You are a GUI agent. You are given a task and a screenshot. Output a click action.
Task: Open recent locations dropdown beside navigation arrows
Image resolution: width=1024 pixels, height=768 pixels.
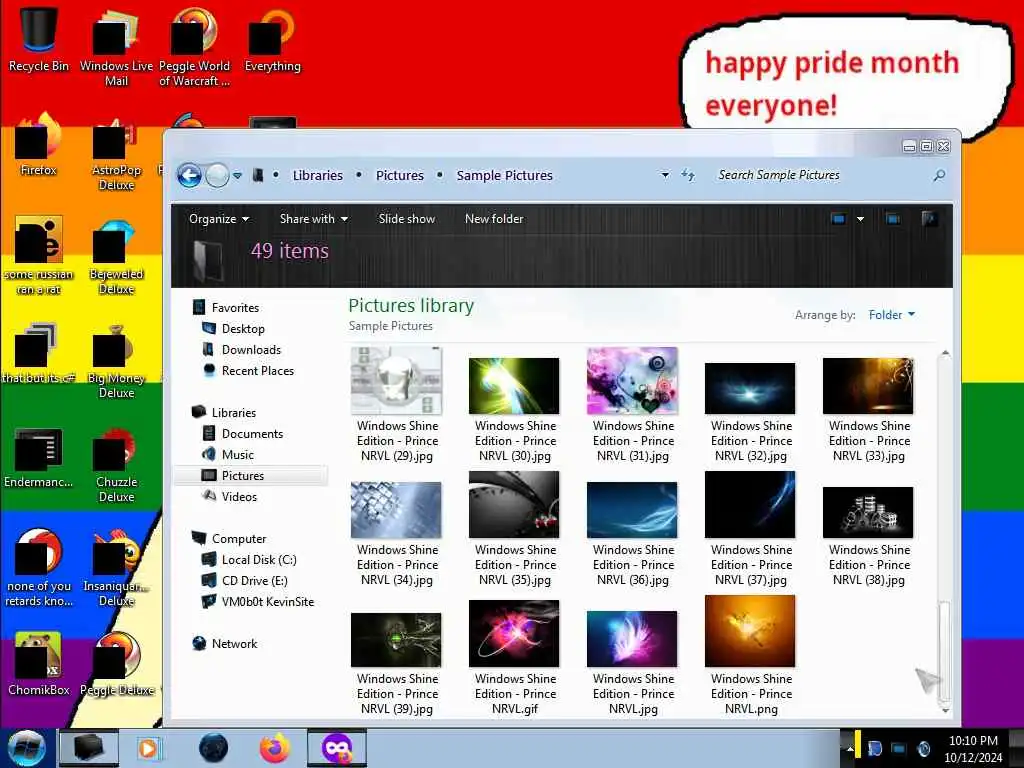point(238,176)
